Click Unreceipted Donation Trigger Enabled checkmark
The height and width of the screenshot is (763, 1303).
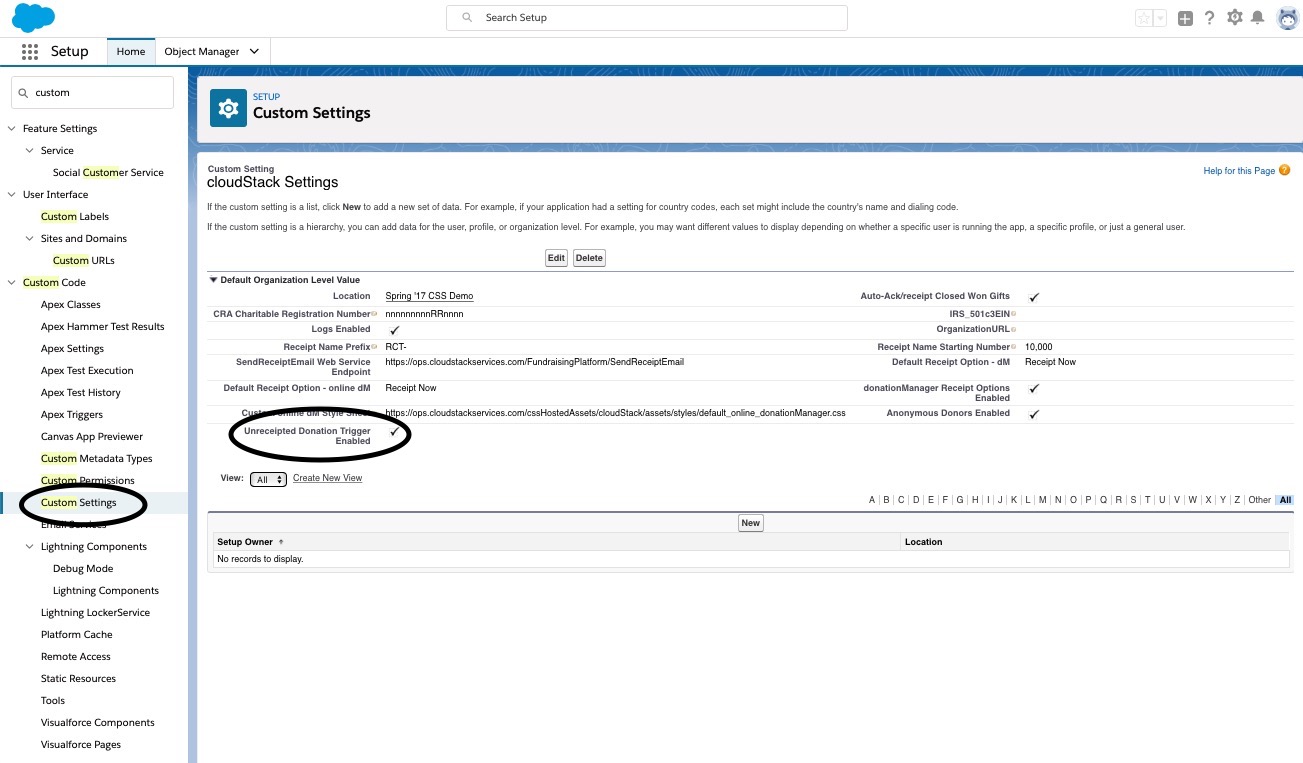point(394,432)
